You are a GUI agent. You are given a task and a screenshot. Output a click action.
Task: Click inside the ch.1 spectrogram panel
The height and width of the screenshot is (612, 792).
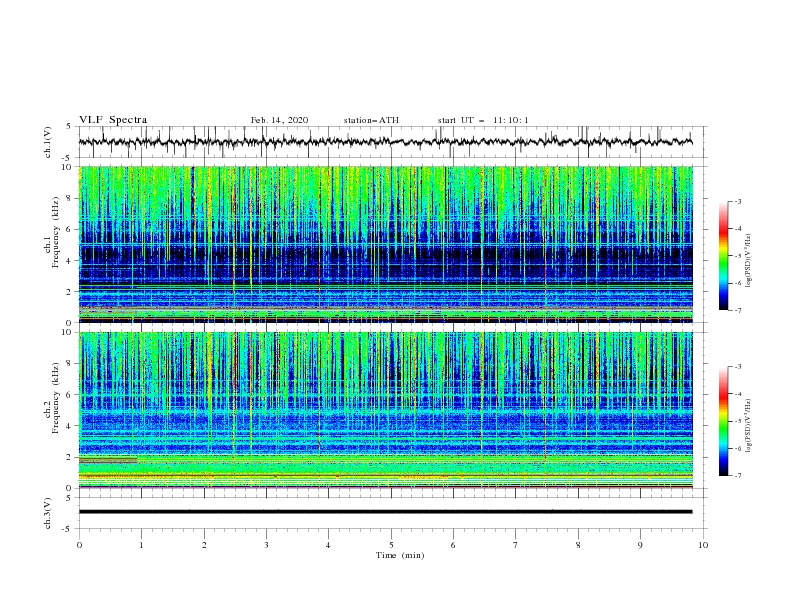tap(385, 244)
